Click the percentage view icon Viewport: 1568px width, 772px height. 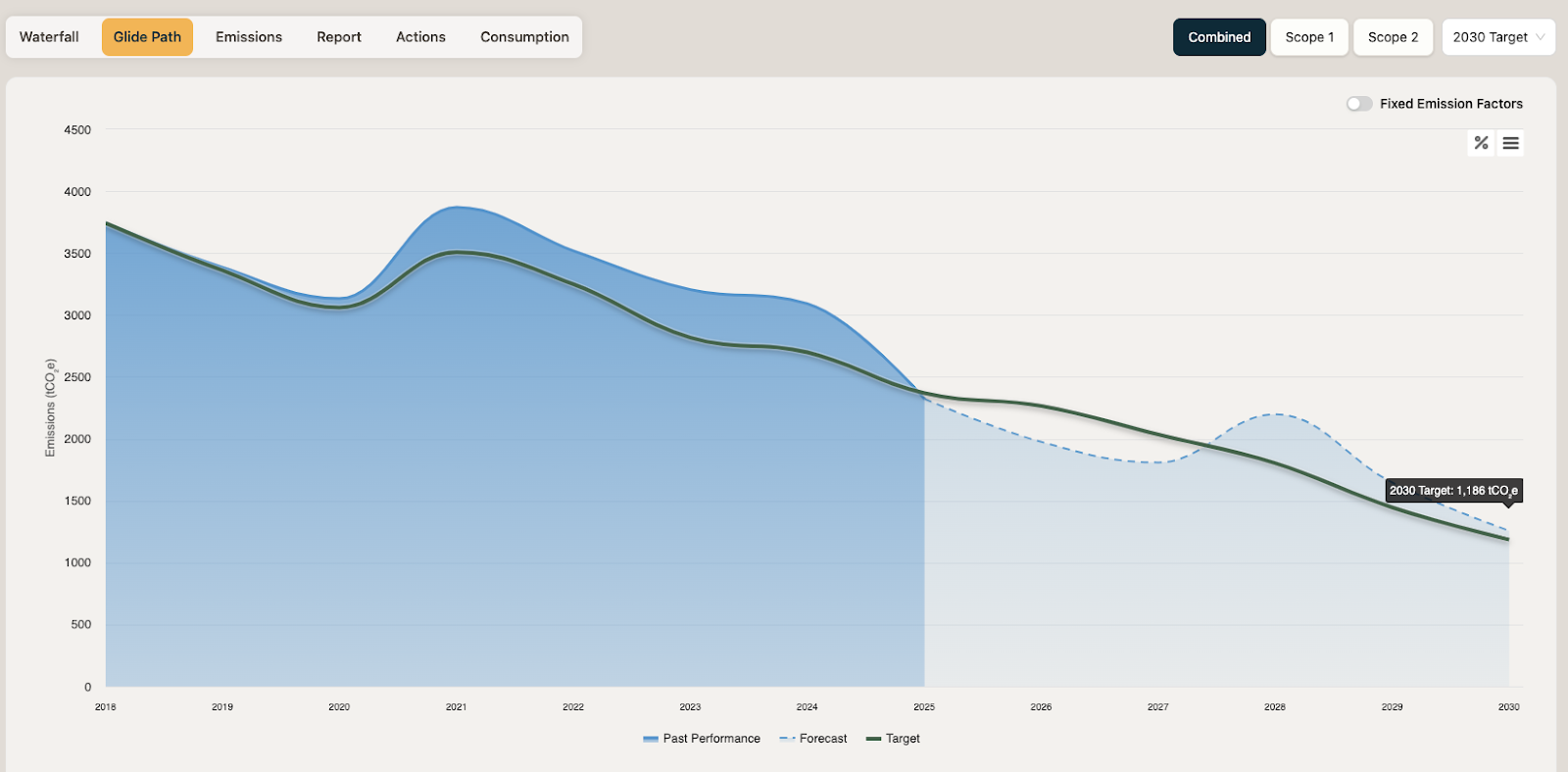pyautogui.click(x=1481, y=143)
